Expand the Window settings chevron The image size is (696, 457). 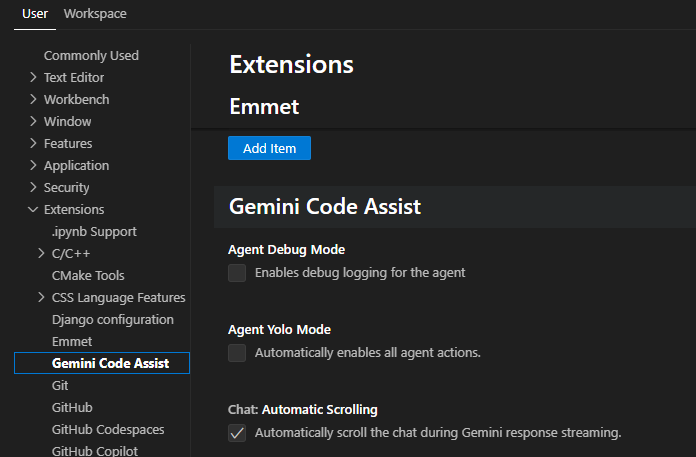click(33, 121)
